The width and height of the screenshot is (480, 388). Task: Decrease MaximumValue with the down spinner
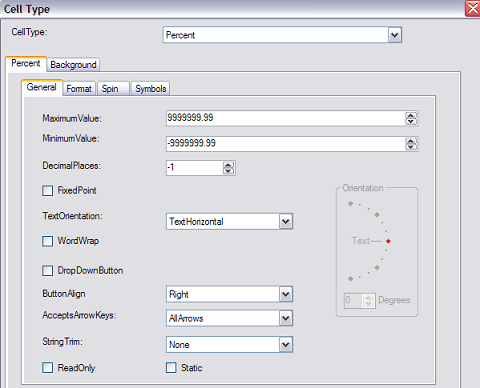(x=411, y=121)
